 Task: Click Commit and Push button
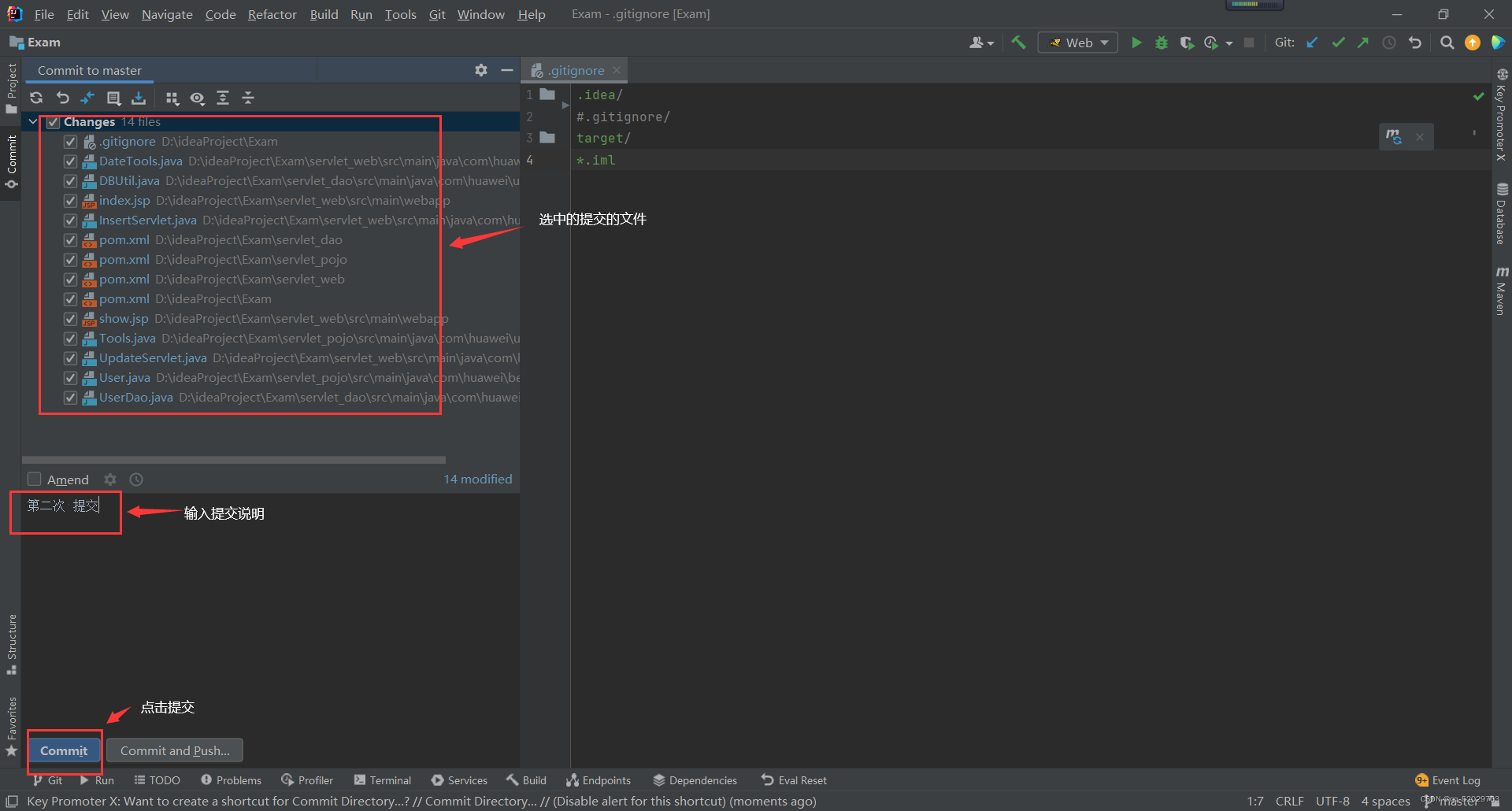[x=175, y=750]
